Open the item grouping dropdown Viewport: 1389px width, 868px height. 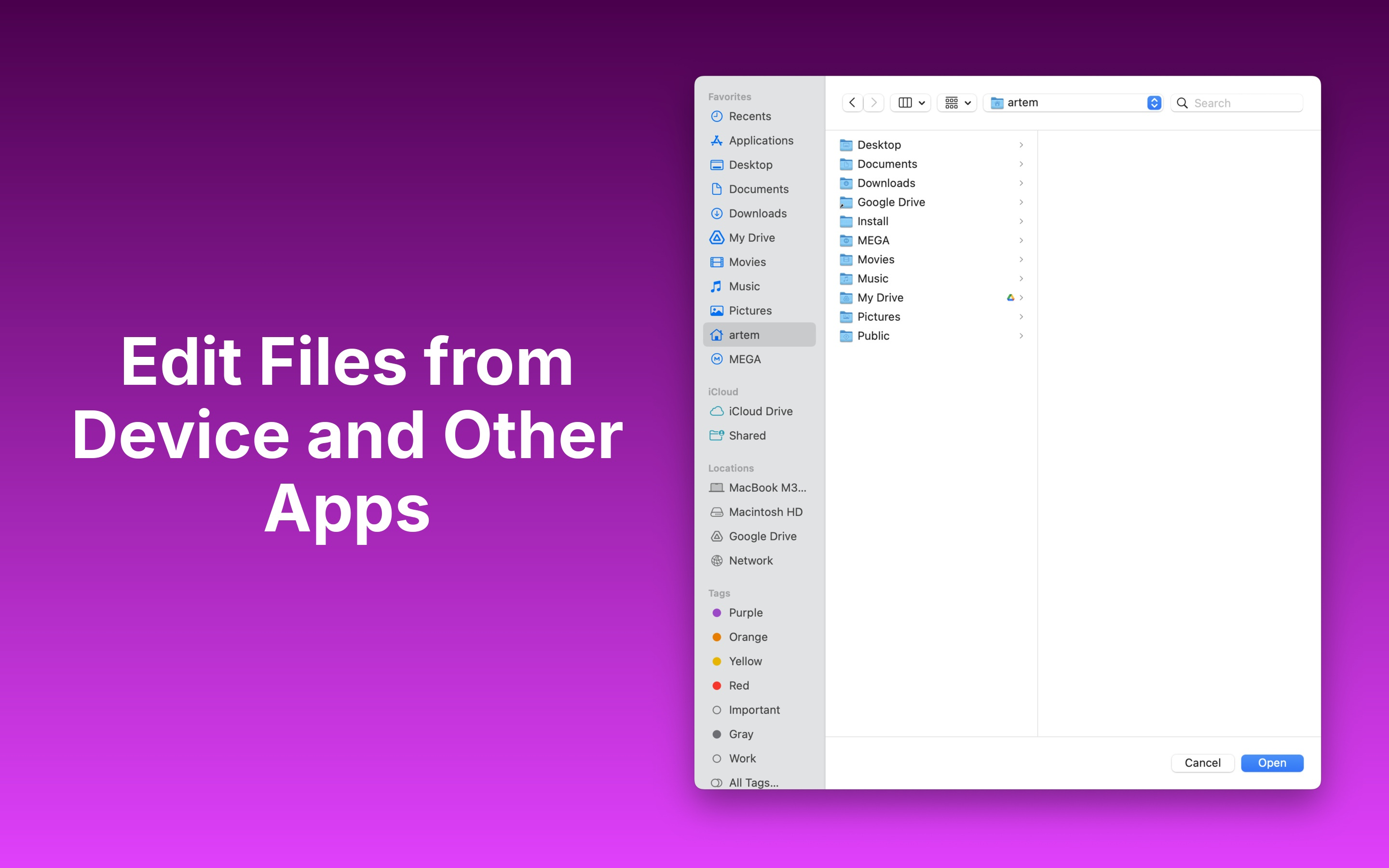coord(957,103)
